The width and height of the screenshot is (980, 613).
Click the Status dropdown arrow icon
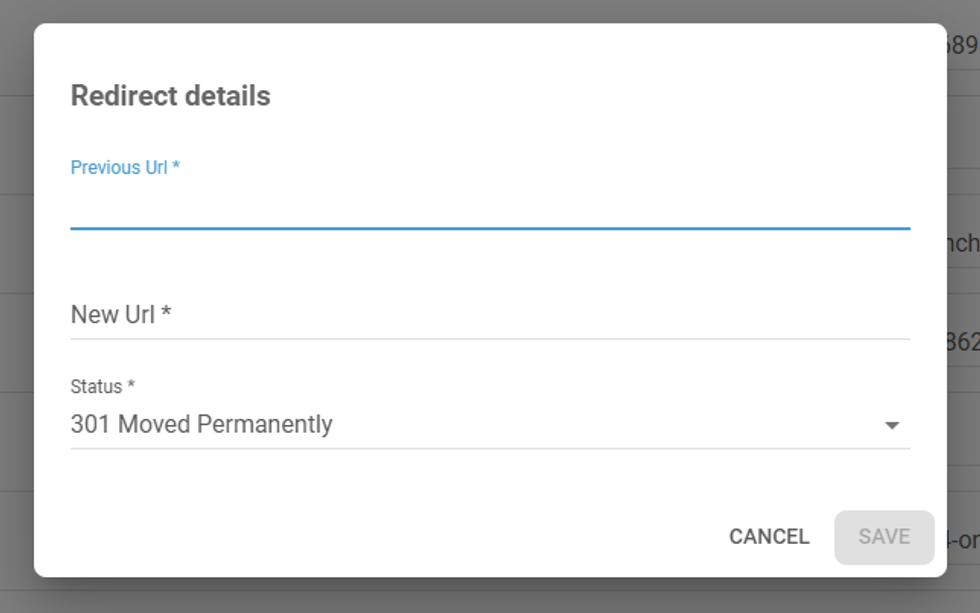pyautogui.click(x=891, y=426)
